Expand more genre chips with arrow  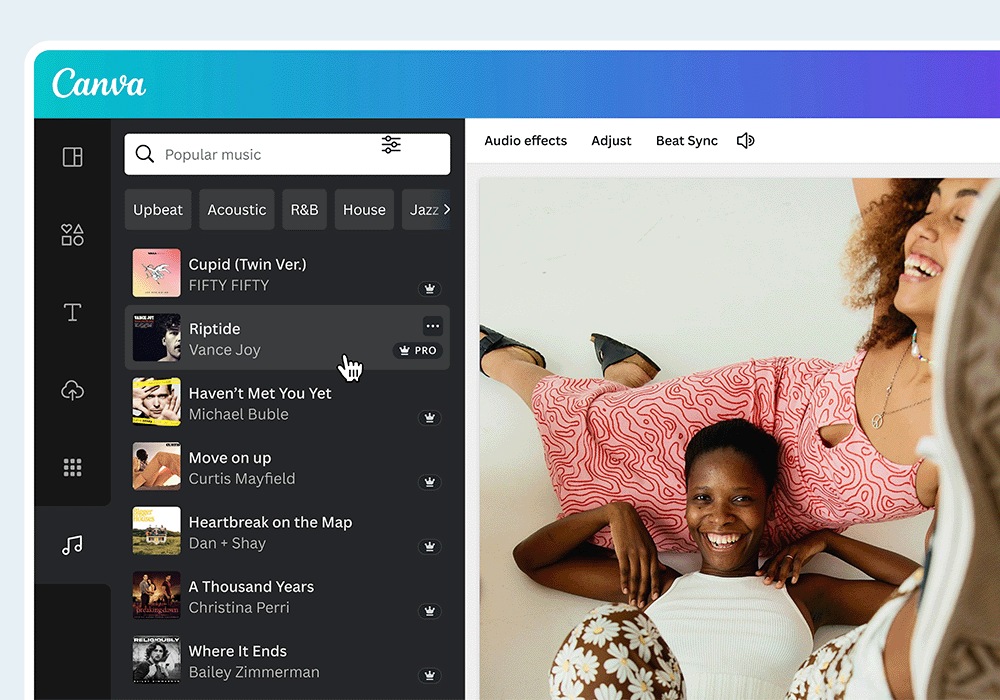[x=446, y=209]
